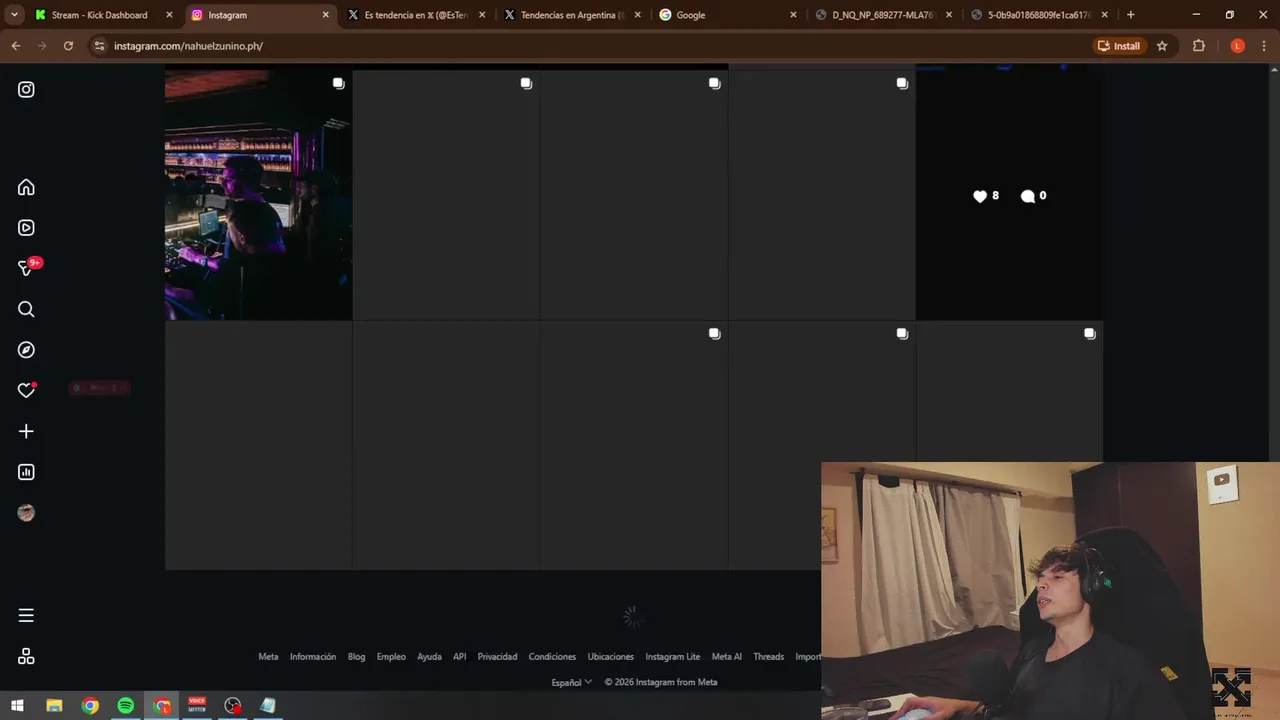Open Reels from the sidebar
This screenshot has width=1280, height=720.
(x=26, y=228)
